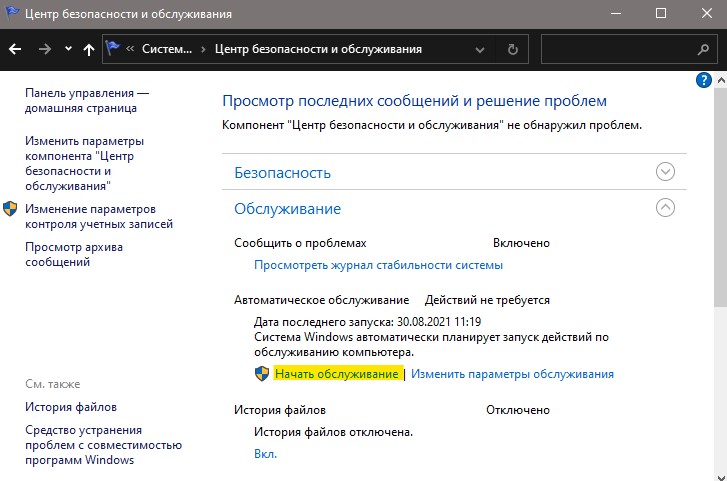Click the flag icon in the address bar

[113, 48]
